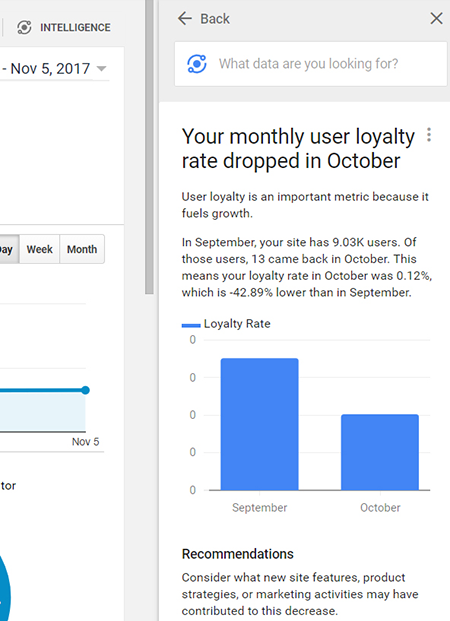Select the Day granularity button

pos(9,249)
